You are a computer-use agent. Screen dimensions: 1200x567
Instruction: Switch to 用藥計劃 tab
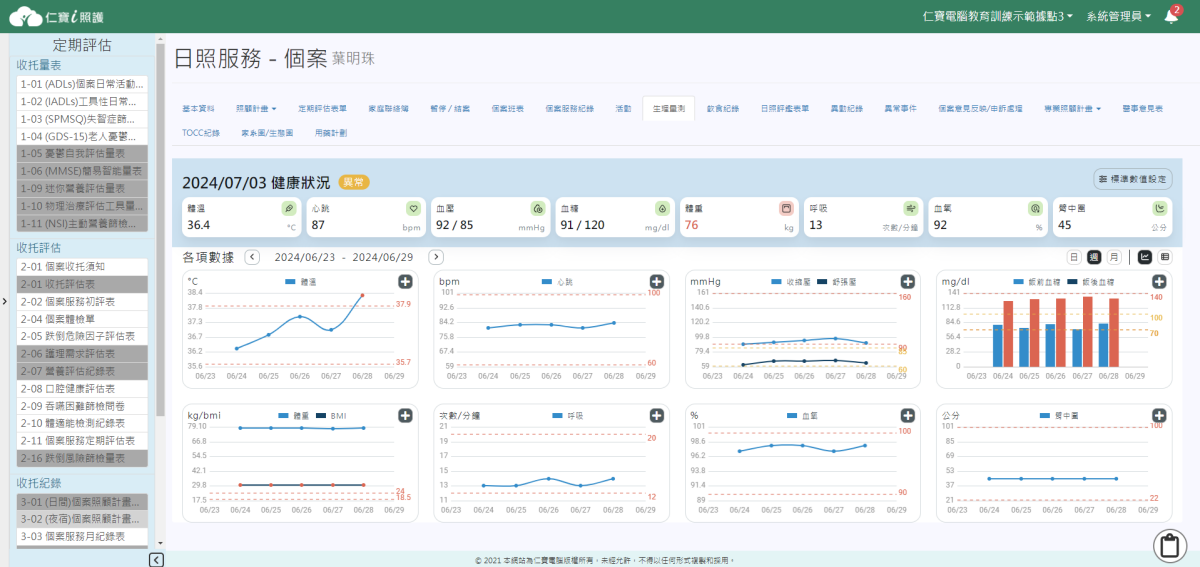pyautogui.click(x=331, y=132)
